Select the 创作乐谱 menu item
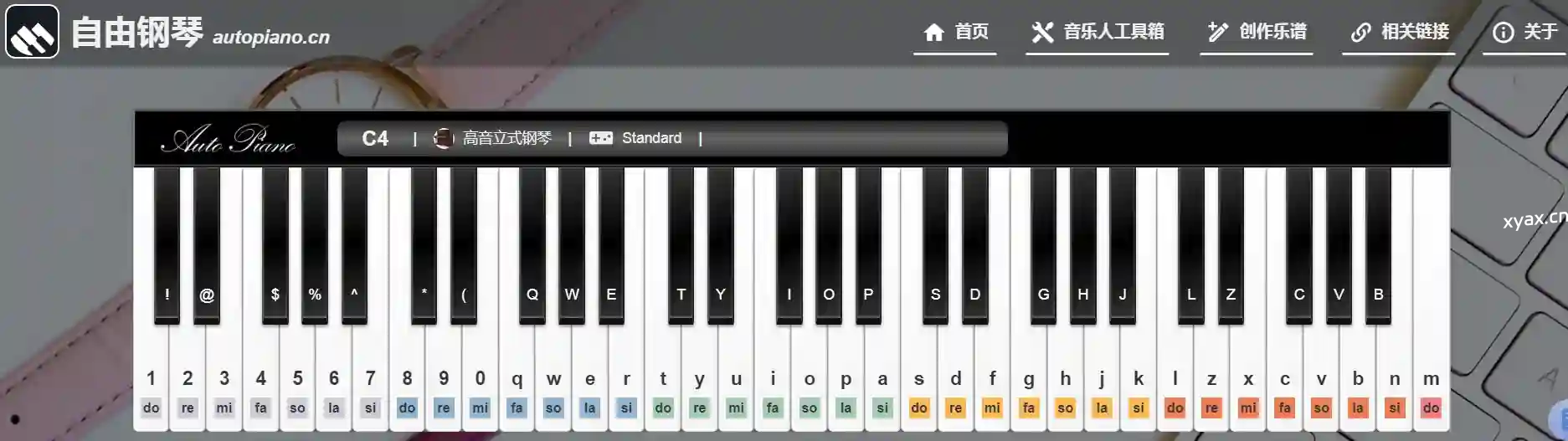1568x441 pixels. (1257, 33)
